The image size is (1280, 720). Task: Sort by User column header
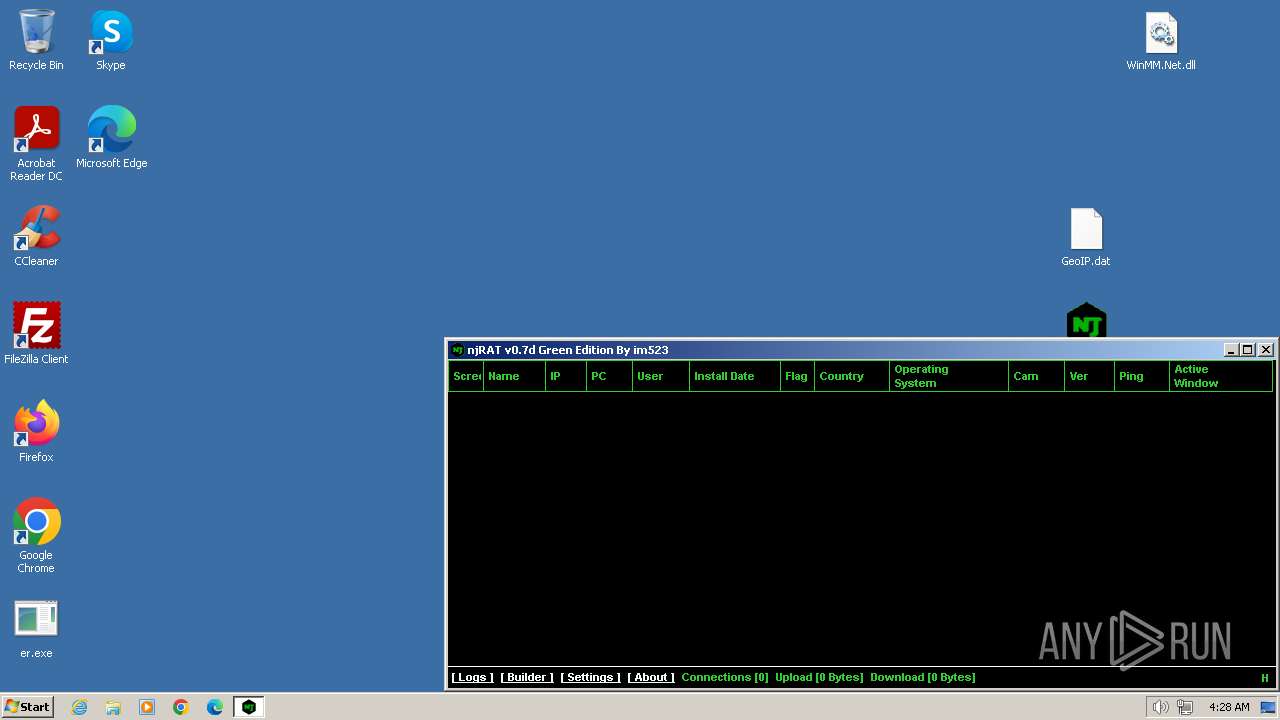click(x=661, y=376)
